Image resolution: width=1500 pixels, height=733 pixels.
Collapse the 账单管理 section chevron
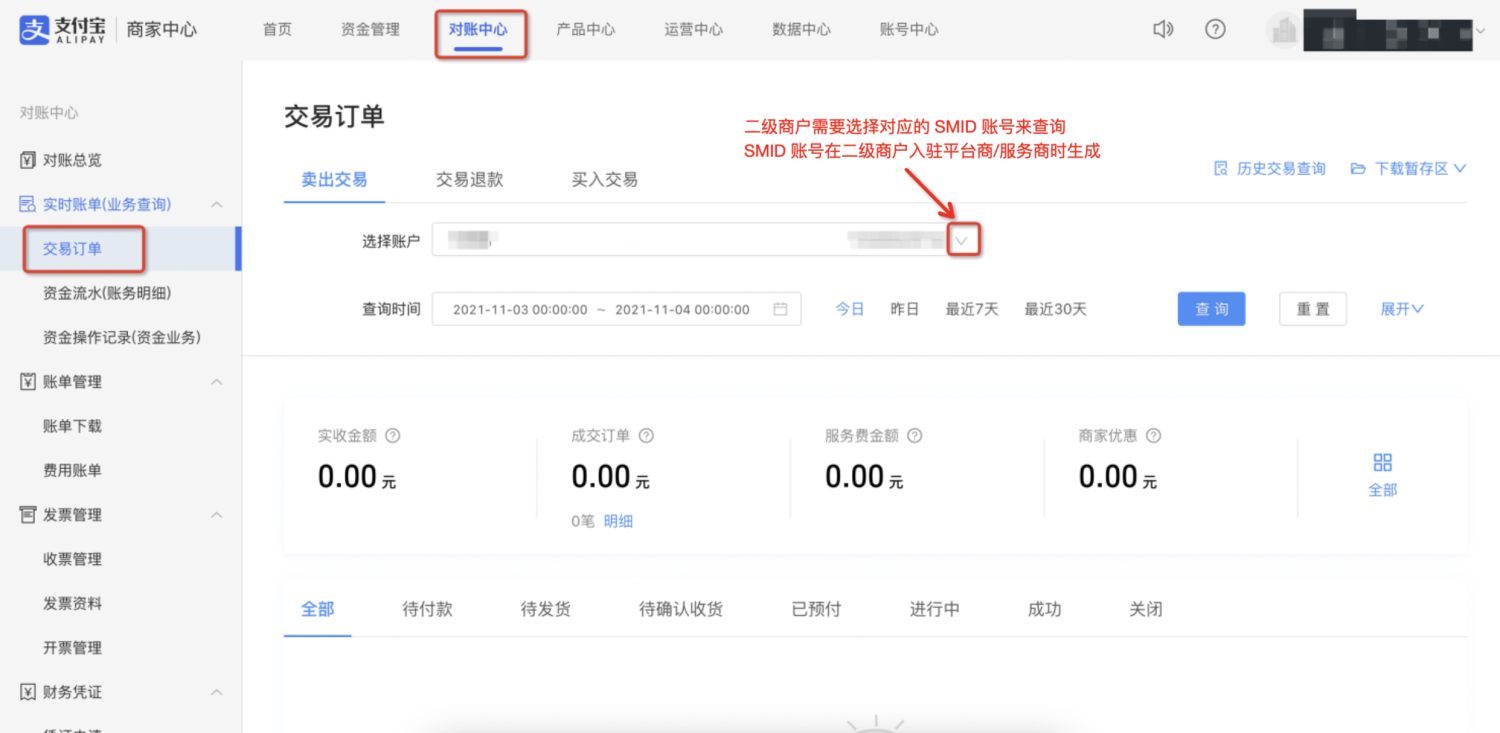tap(216, 382)
